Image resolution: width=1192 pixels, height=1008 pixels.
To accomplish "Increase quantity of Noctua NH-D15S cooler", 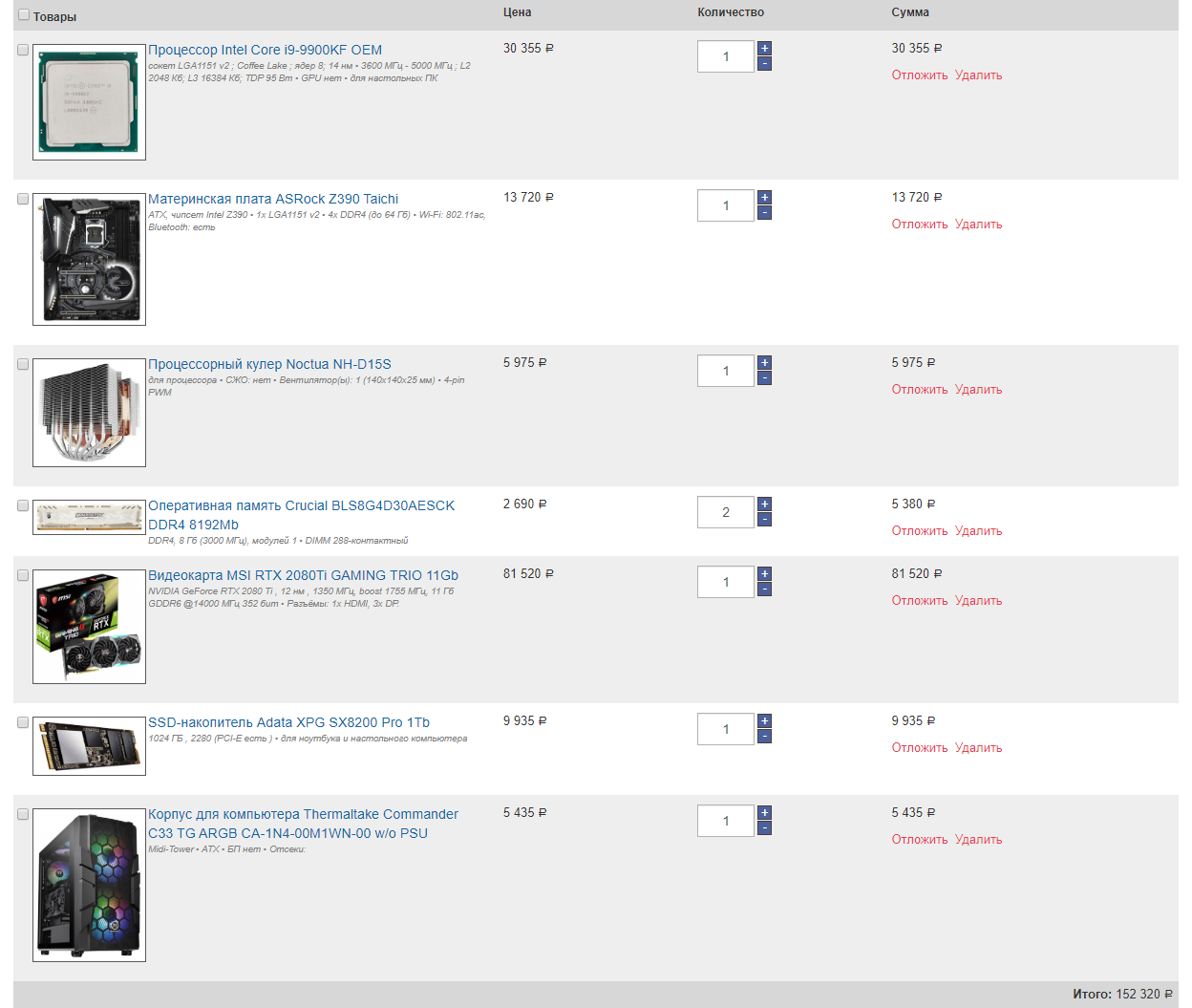I will pyautogui.click(x=764, y=363).
